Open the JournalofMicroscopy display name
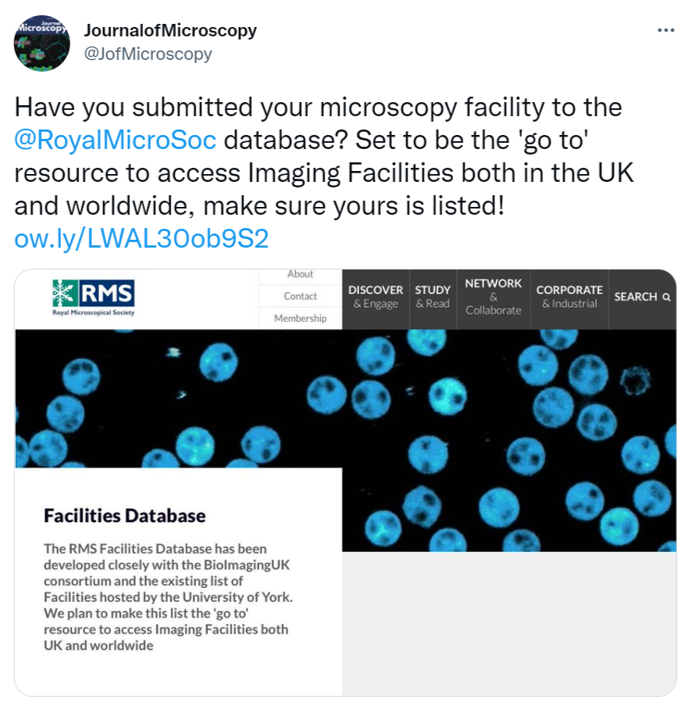The height and width of the screenshot is (712, 684). (x=169, y=30)
